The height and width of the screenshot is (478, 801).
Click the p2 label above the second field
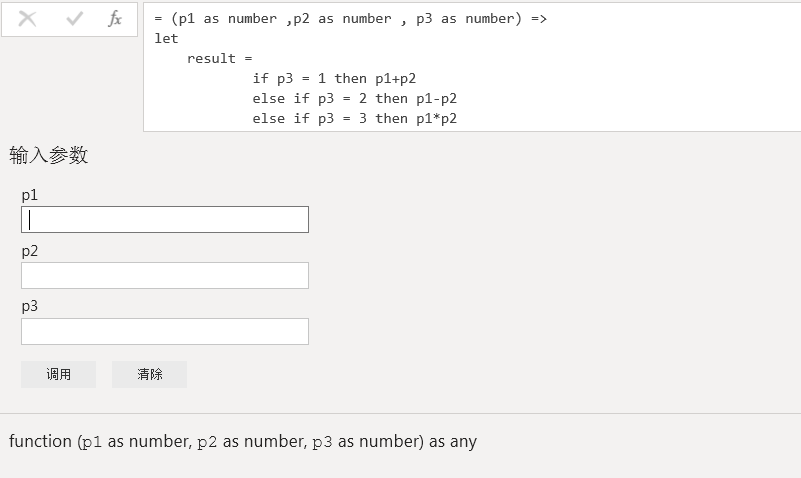[x=30, y=251]
